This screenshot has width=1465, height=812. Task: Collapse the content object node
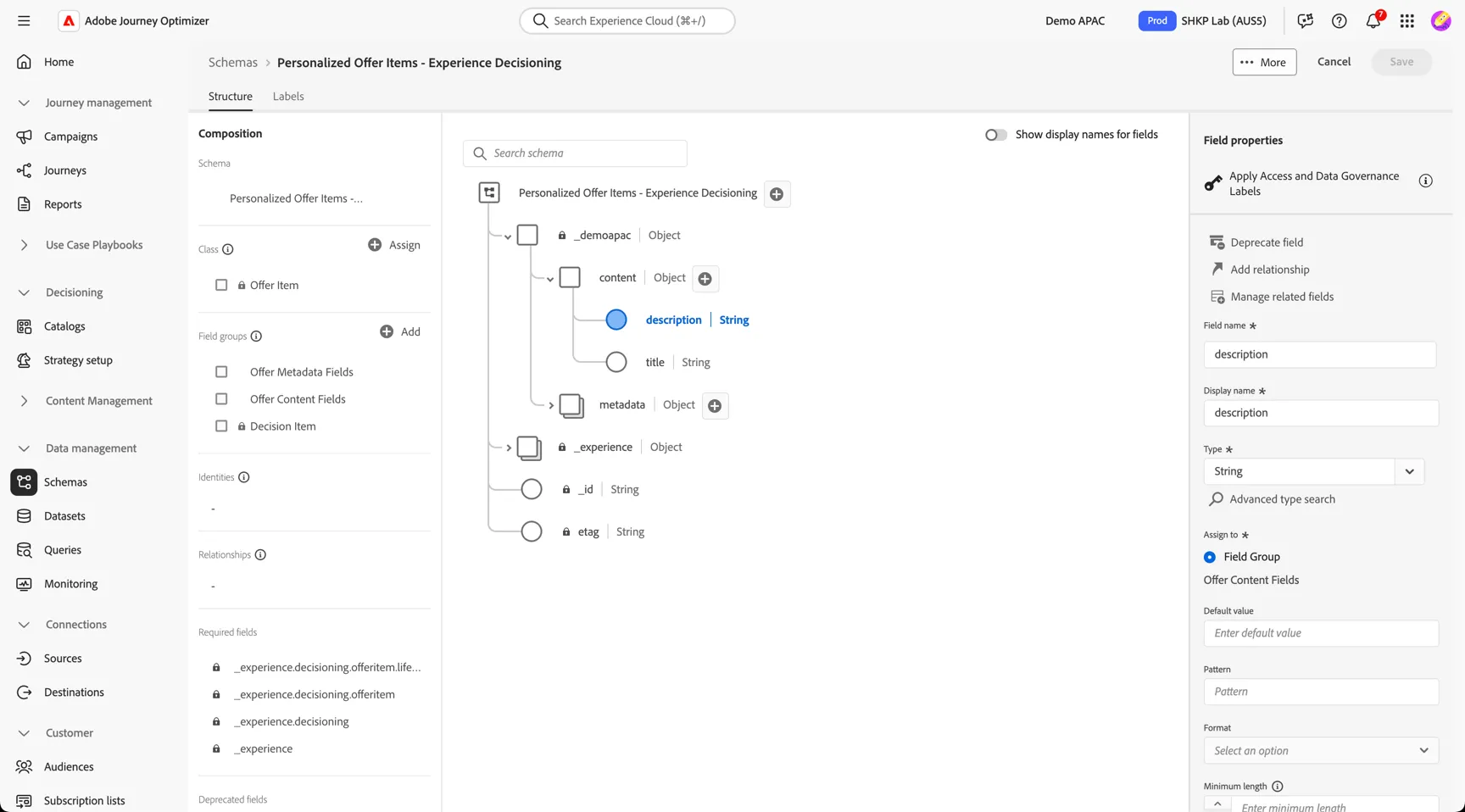tap(550, 279)
